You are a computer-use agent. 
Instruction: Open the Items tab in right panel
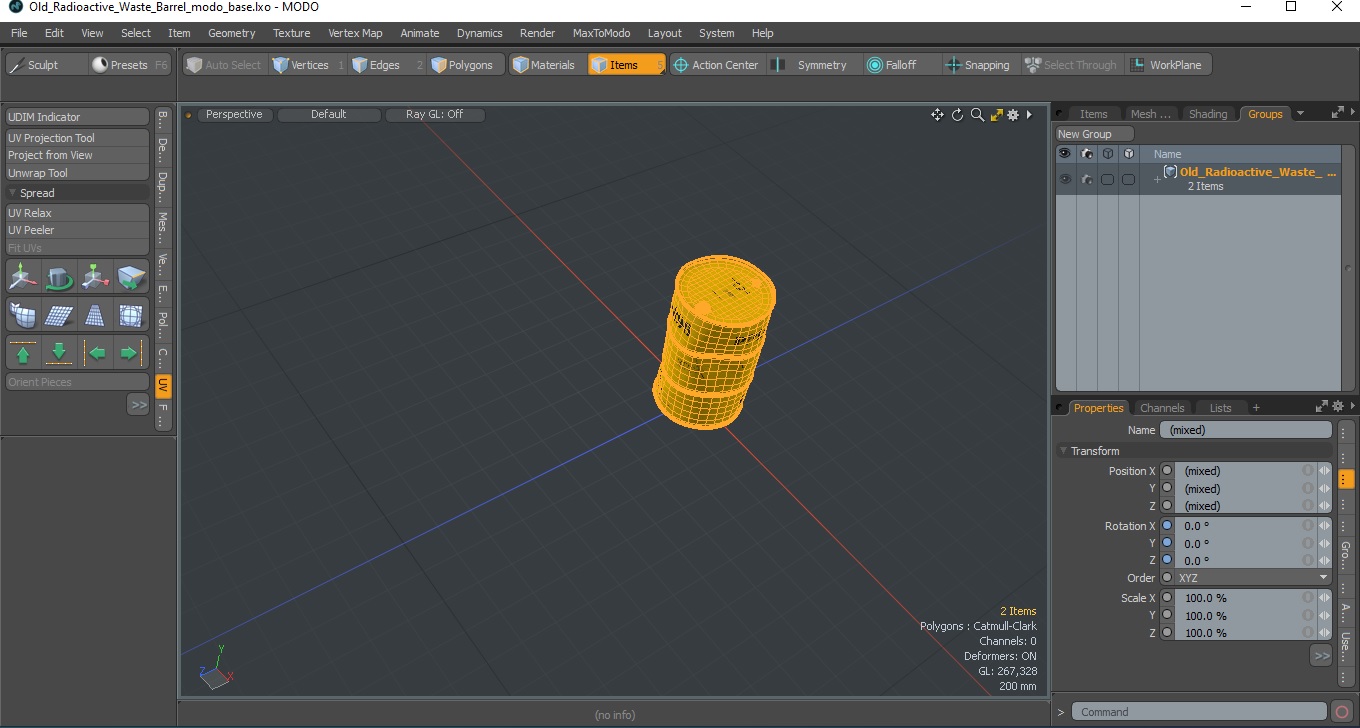1094,114
